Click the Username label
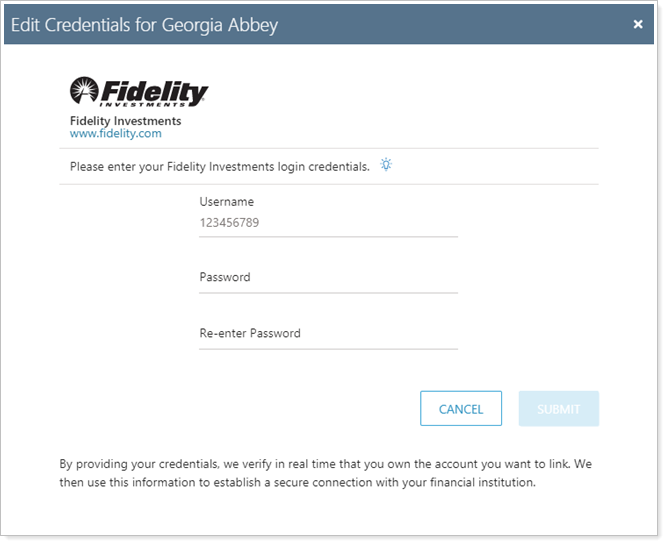Screen dimensions: 667x545 tap(227, 202)
